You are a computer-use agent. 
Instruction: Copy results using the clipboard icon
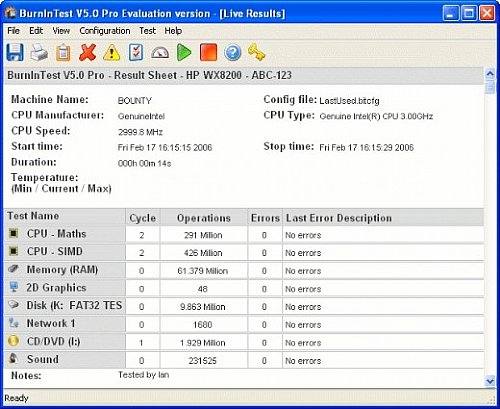coord(63,53)
